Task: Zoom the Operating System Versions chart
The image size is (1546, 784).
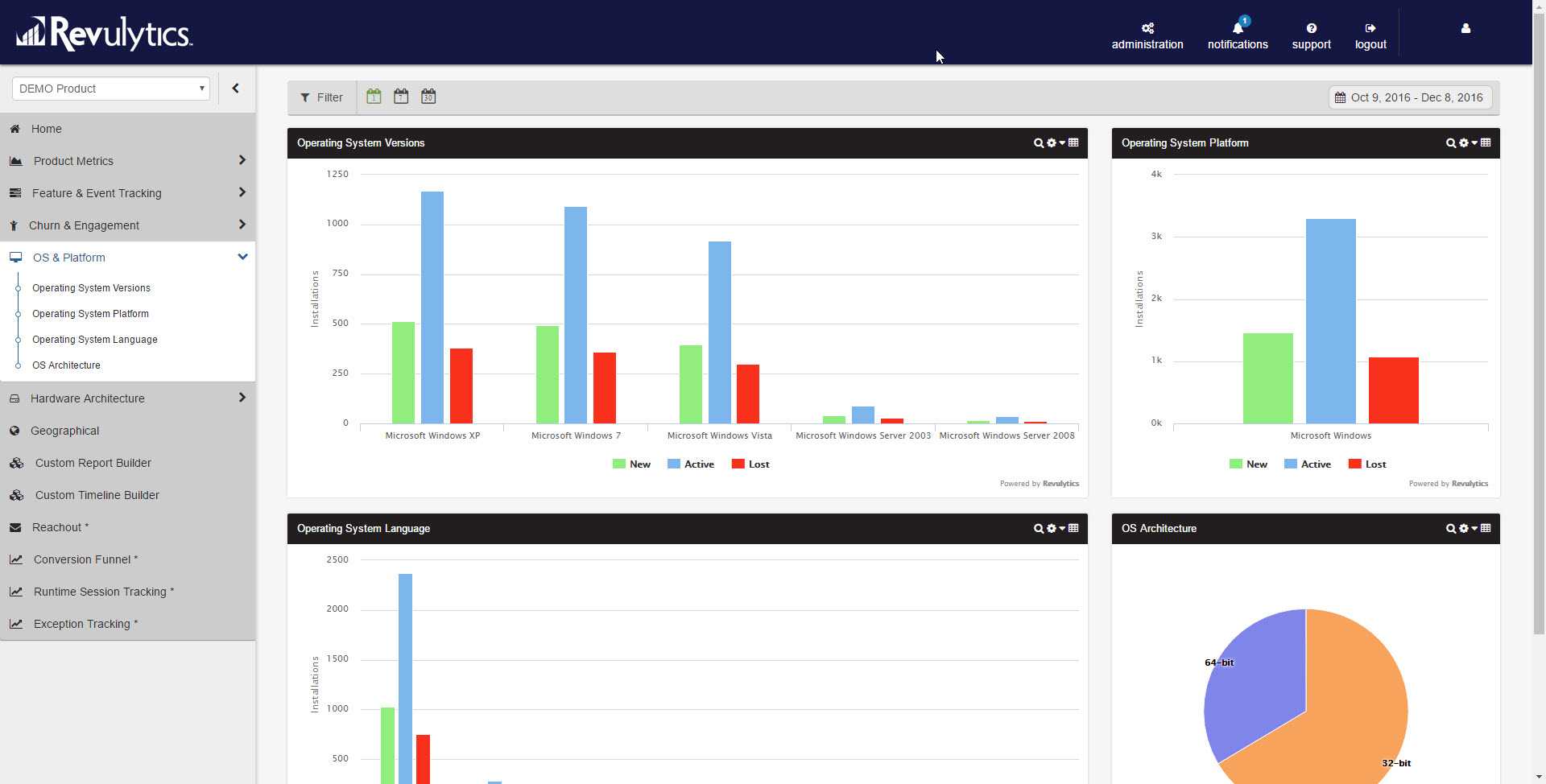Action: pos(1038,142)
